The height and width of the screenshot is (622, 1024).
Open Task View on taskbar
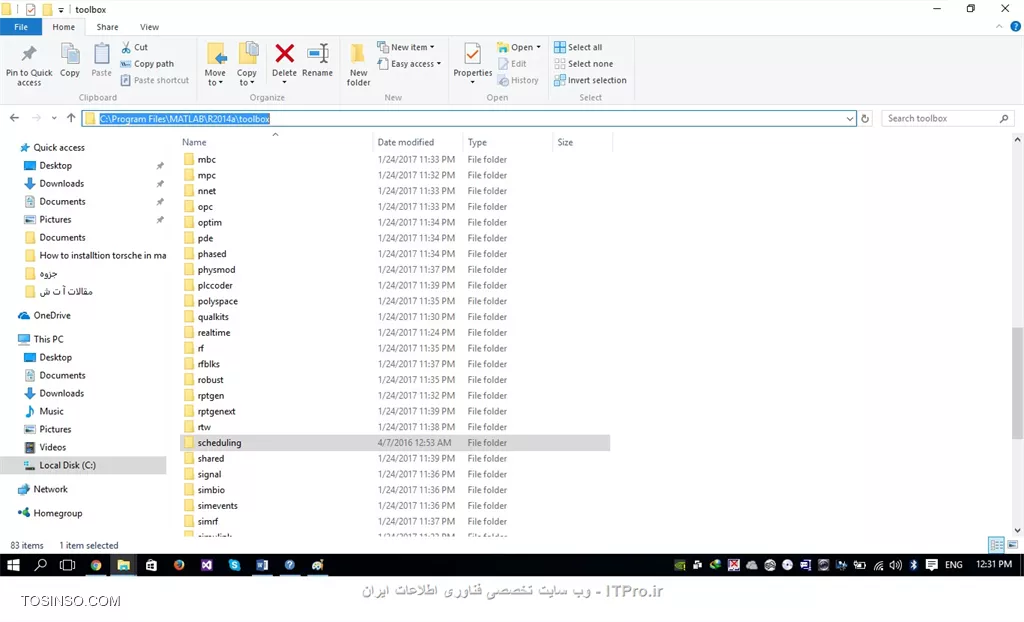(67, 565)
